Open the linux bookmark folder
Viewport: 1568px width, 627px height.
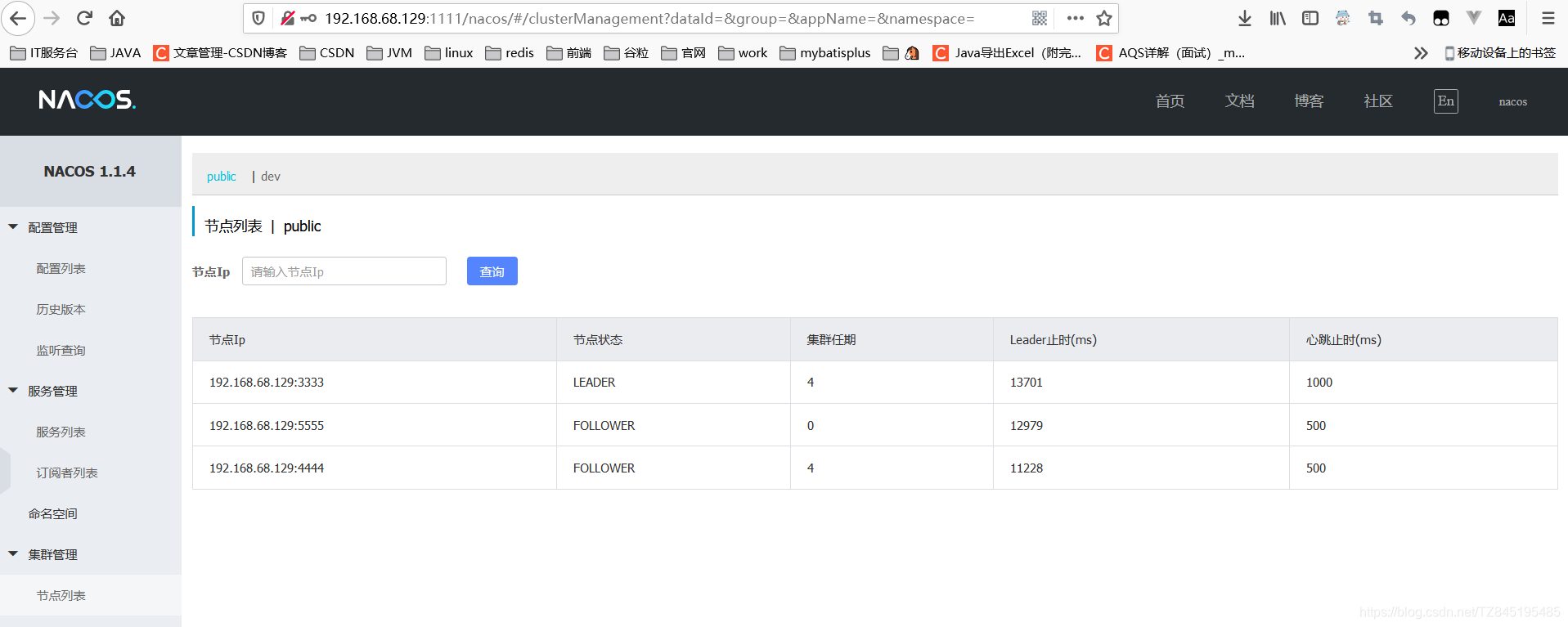click(449, 53)
